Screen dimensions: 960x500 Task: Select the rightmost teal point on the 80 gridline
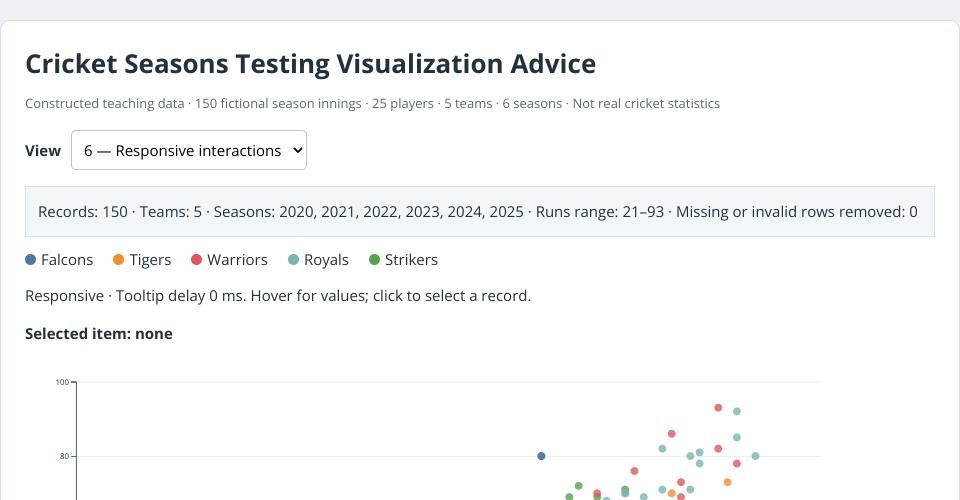[x=756, y=456]
